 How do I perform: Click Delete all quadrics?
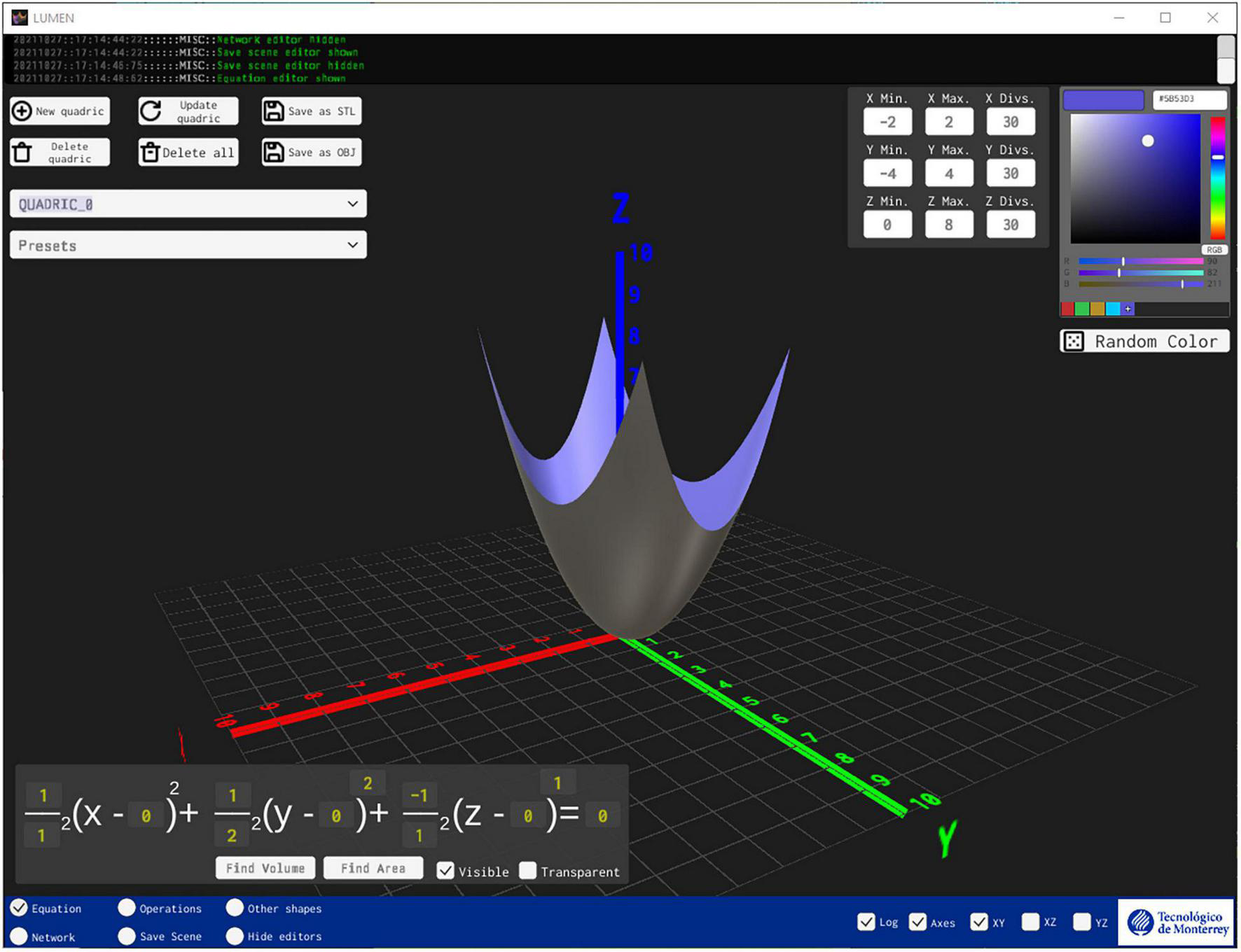[x=187, y=152]
